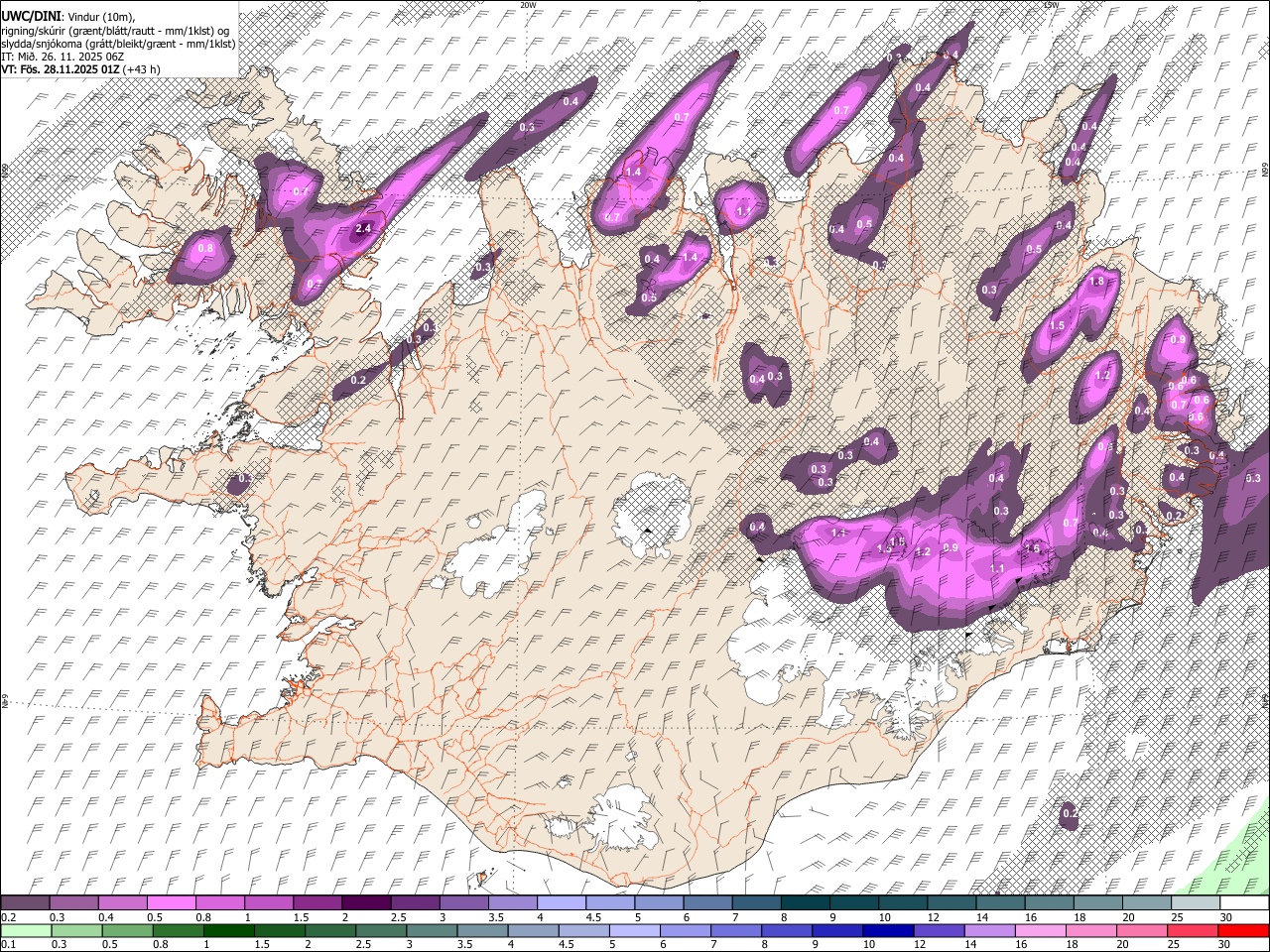Select pure red bottom swatch after 30
This screenshot has width=1270, height=952.
point(1245,930)
